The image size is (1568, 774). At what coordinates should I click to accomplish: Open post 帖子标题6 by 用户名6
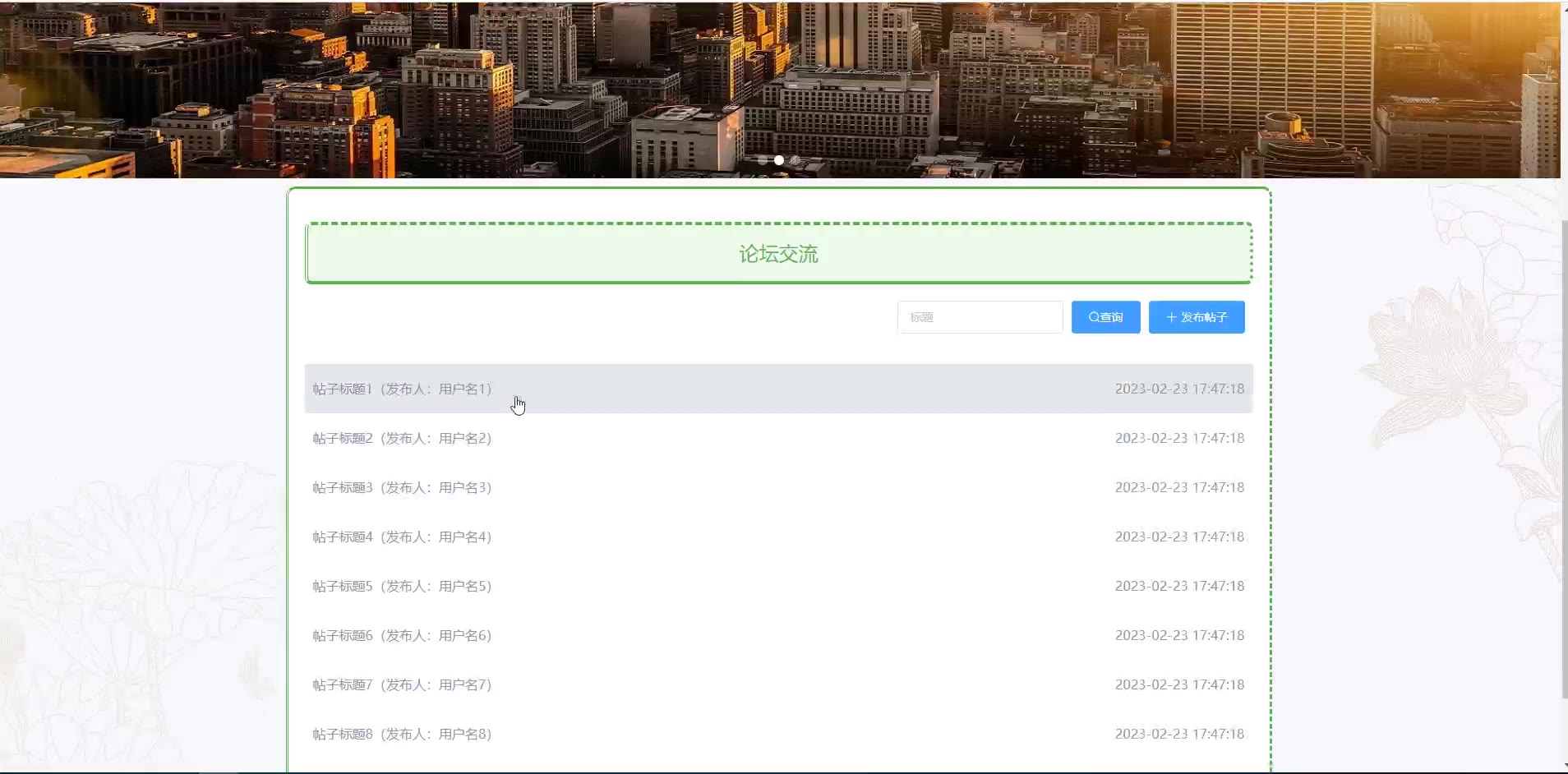pyautogui.click(x=778, y=635)
